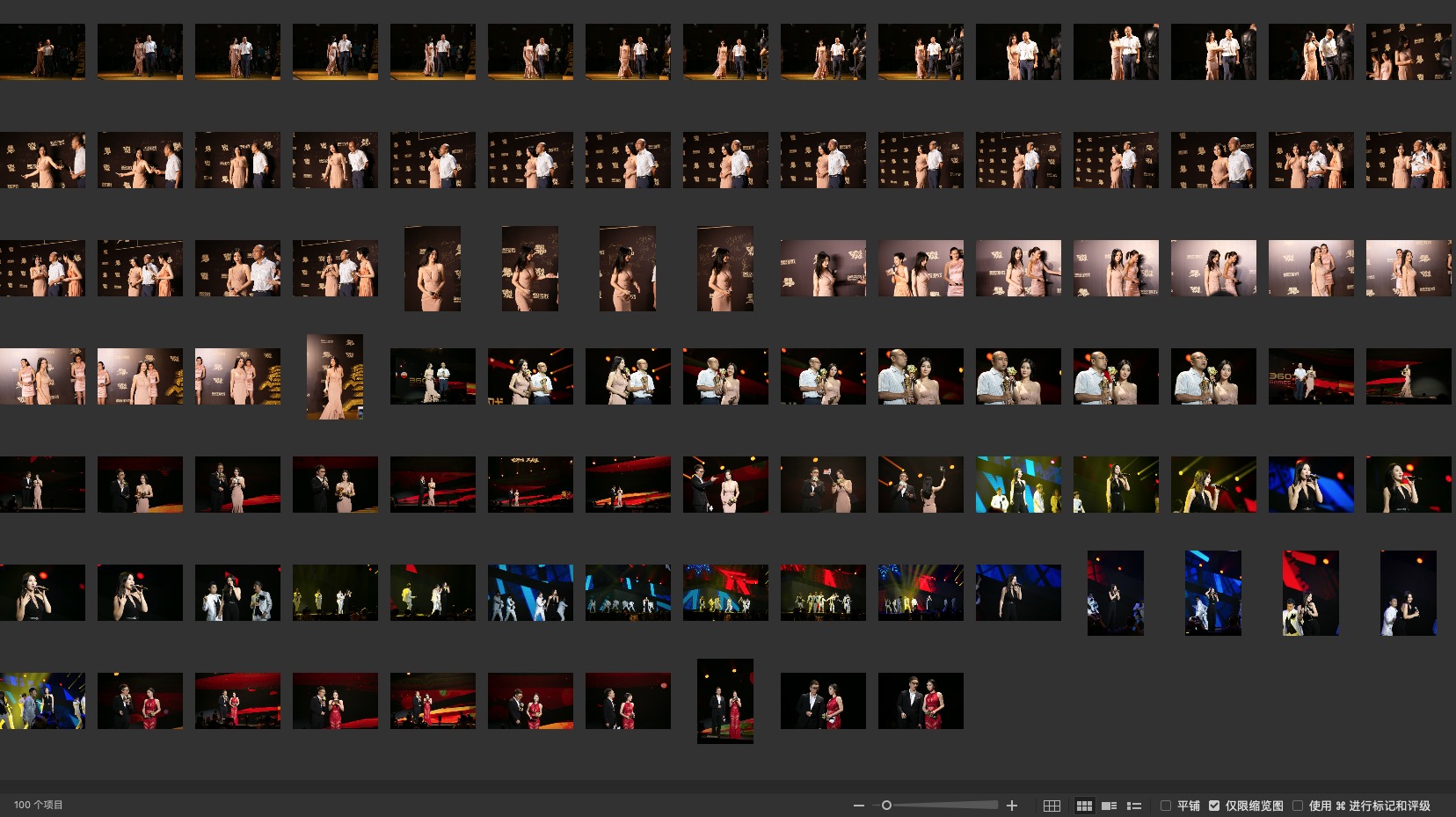Enable 使用 ⌘ 进行标记和评级 checkbox
The width and height of the screenshot is (1456, 817).
1298,806
